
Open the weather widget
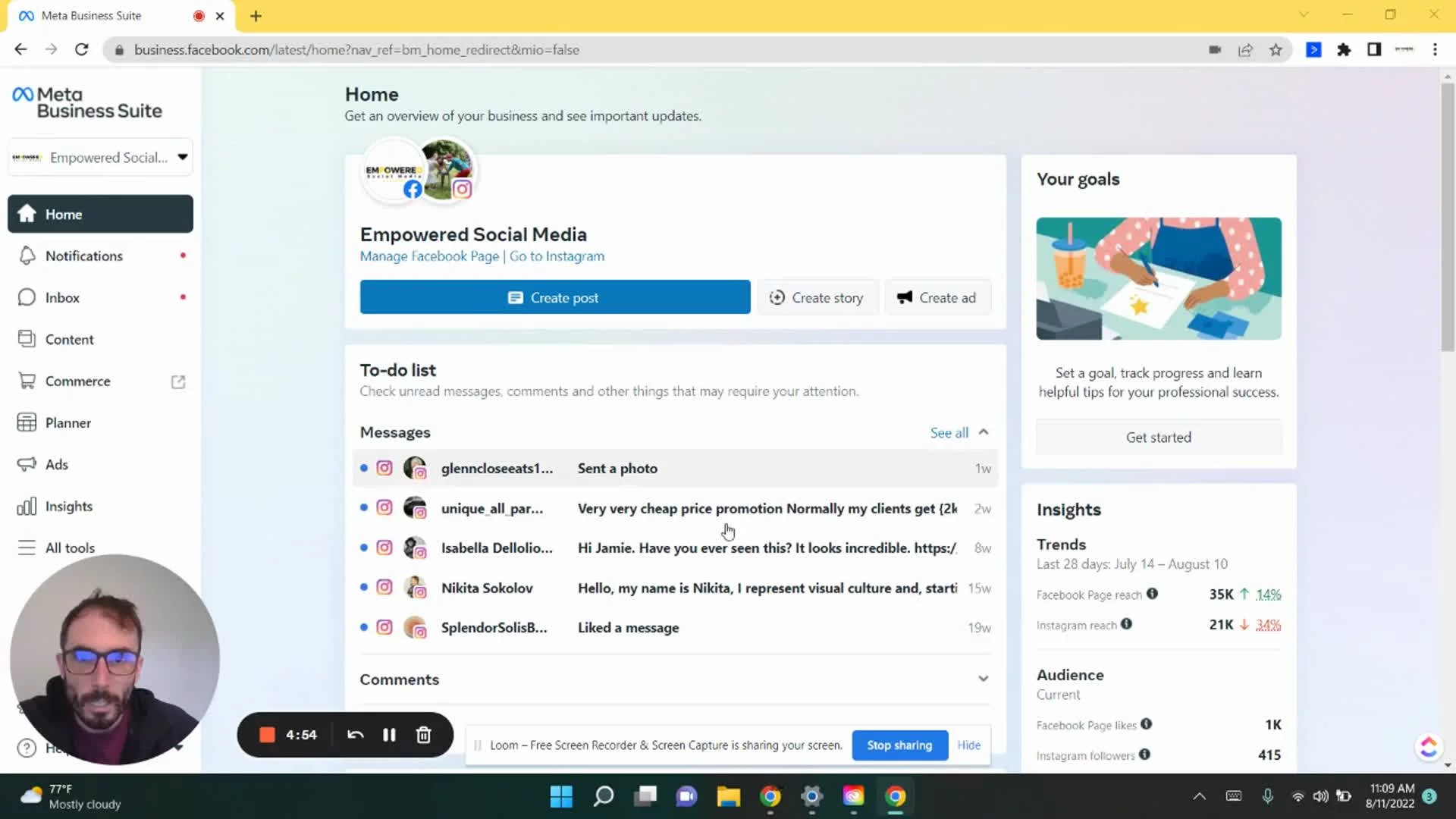71,796
